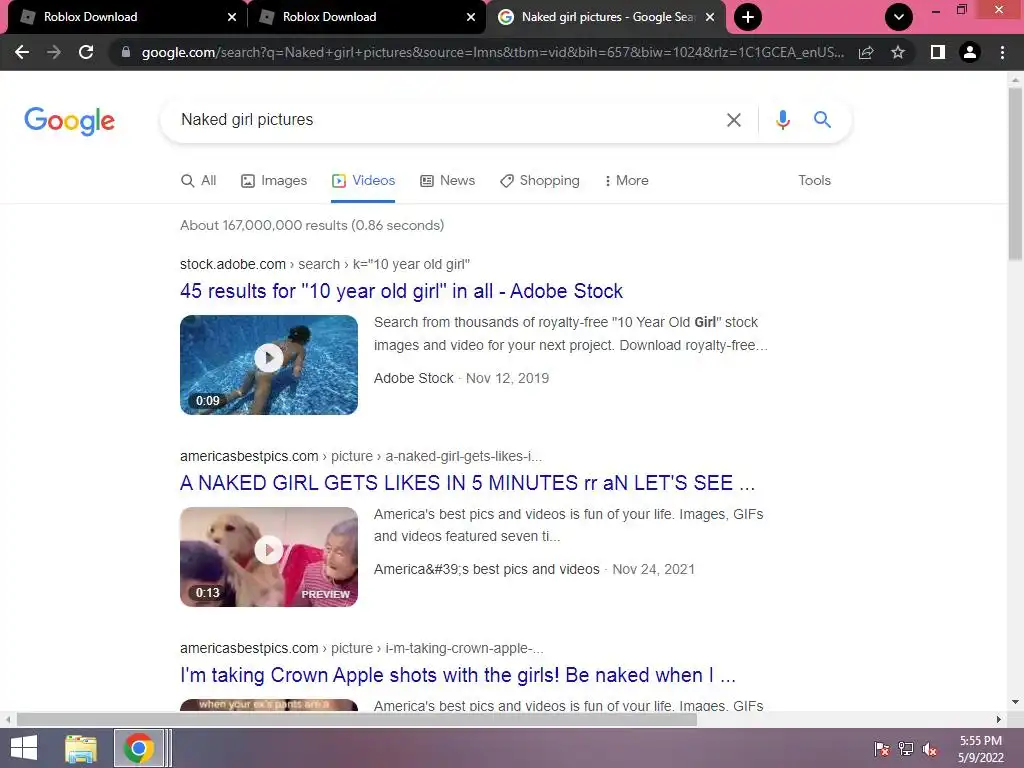Switch to the Shopping results tab
The height and width of the screenshot is (768, 1024).
click(x=539, y=180)
